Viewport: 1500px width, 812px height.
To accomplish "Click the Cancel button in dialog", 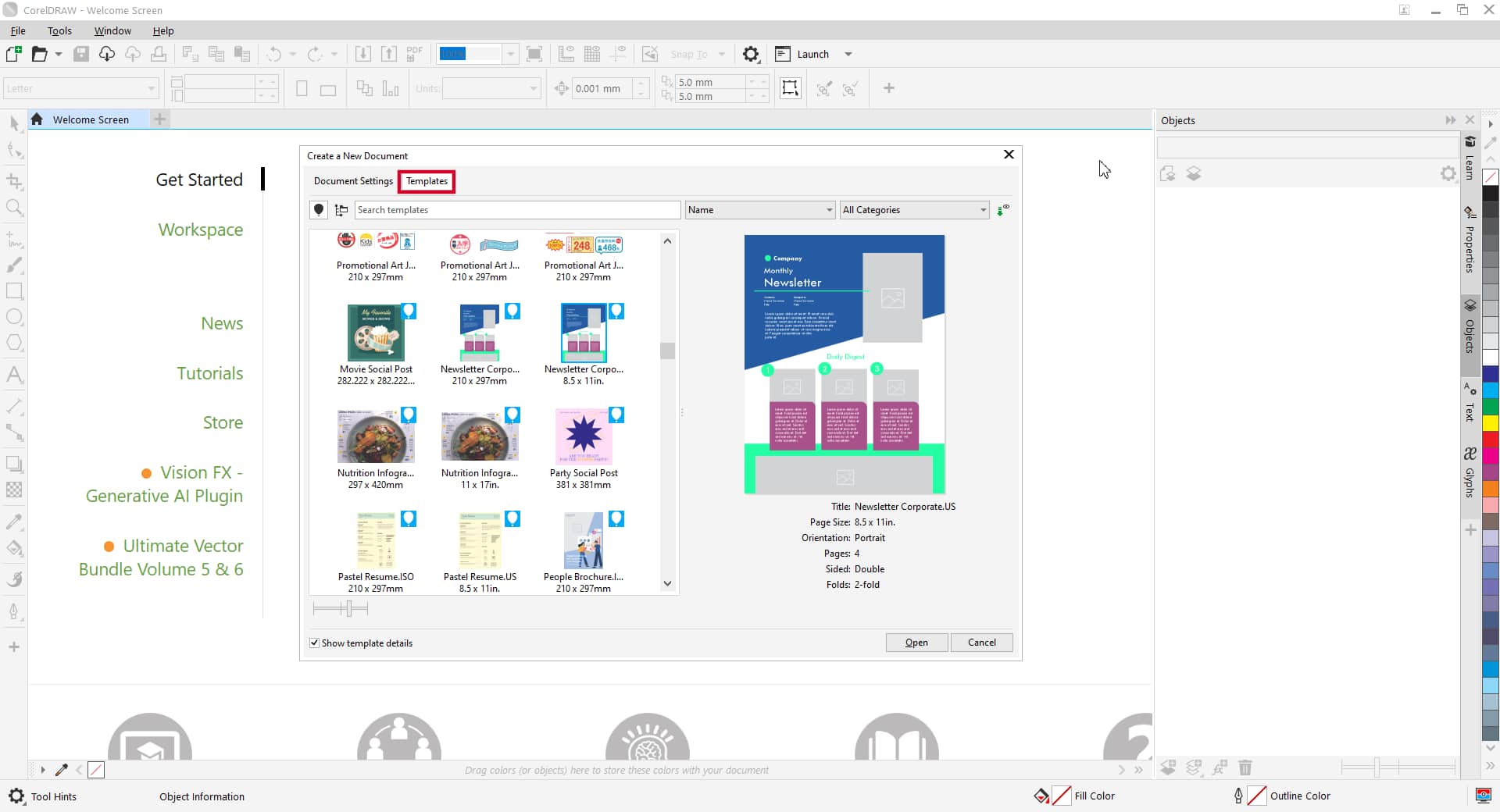I will [x=982, y=643].
